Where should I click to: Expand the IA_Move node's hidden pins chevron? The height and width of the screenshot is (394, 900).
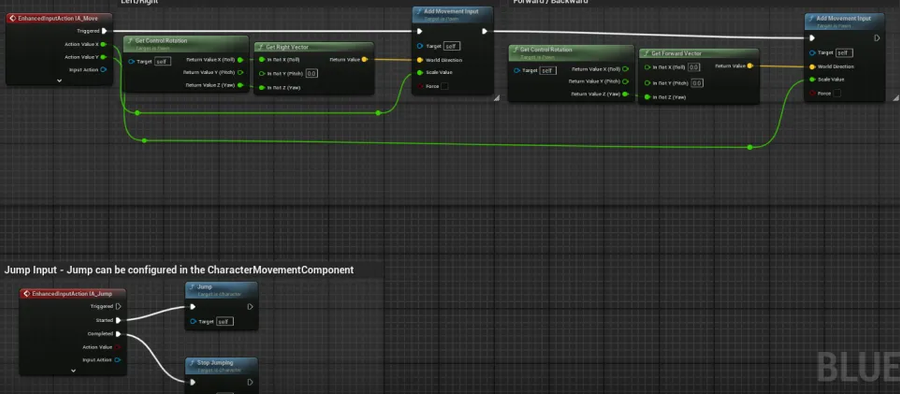(59, 81)
